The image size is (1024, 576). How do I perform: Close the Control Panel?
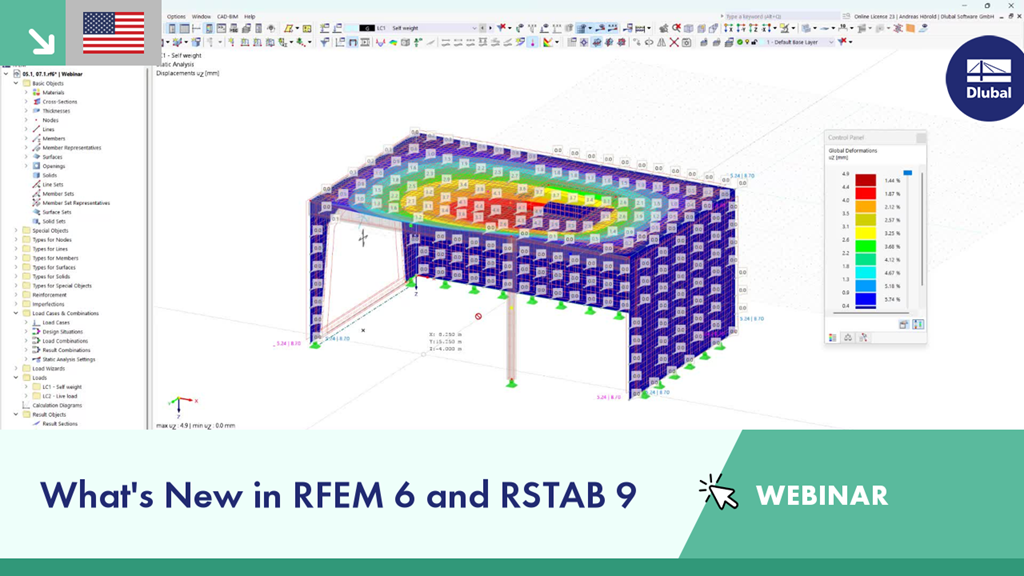(921, 137)
